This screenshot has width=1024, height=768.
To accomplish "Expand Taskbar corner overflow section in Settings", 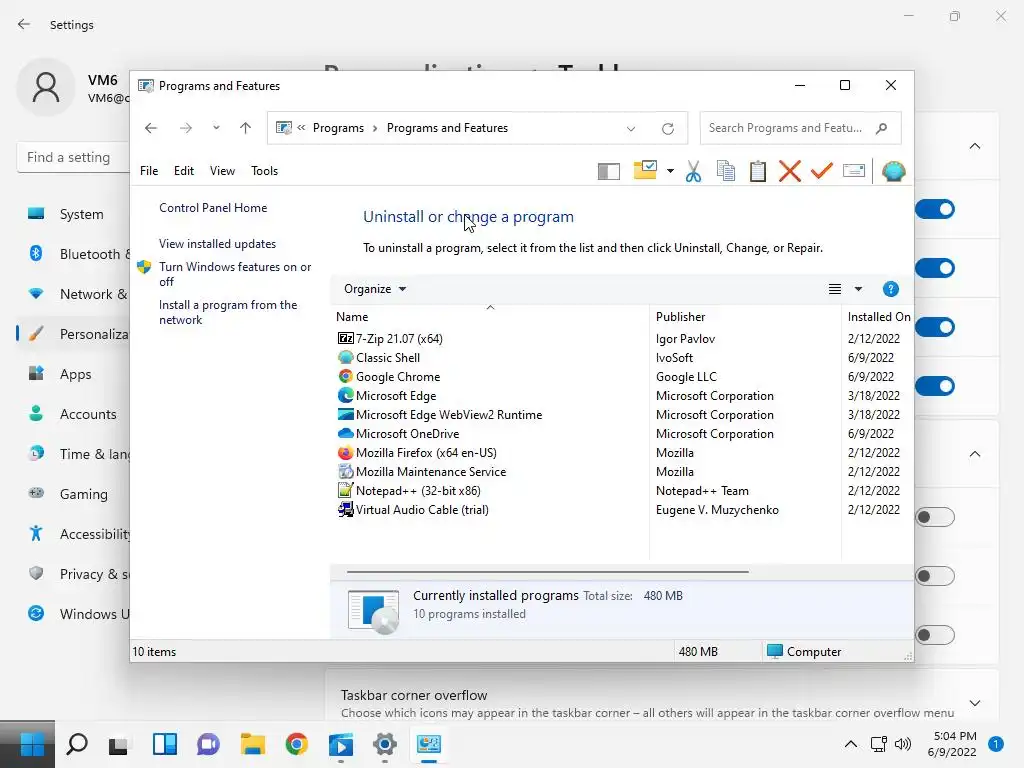I will click(975, 703).
